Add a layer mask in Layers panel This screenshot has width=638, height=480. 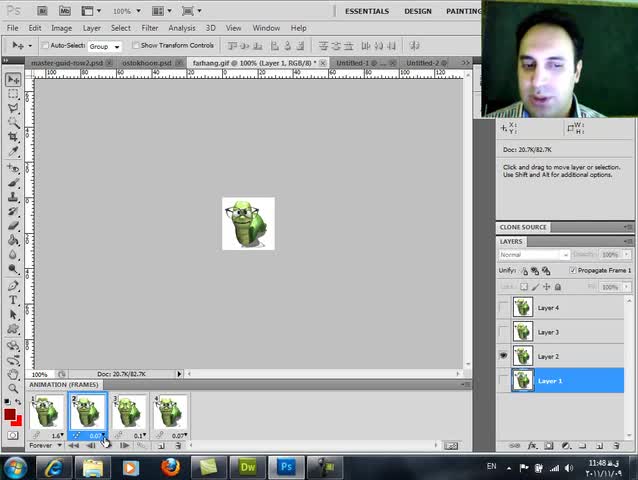[548, 445]
